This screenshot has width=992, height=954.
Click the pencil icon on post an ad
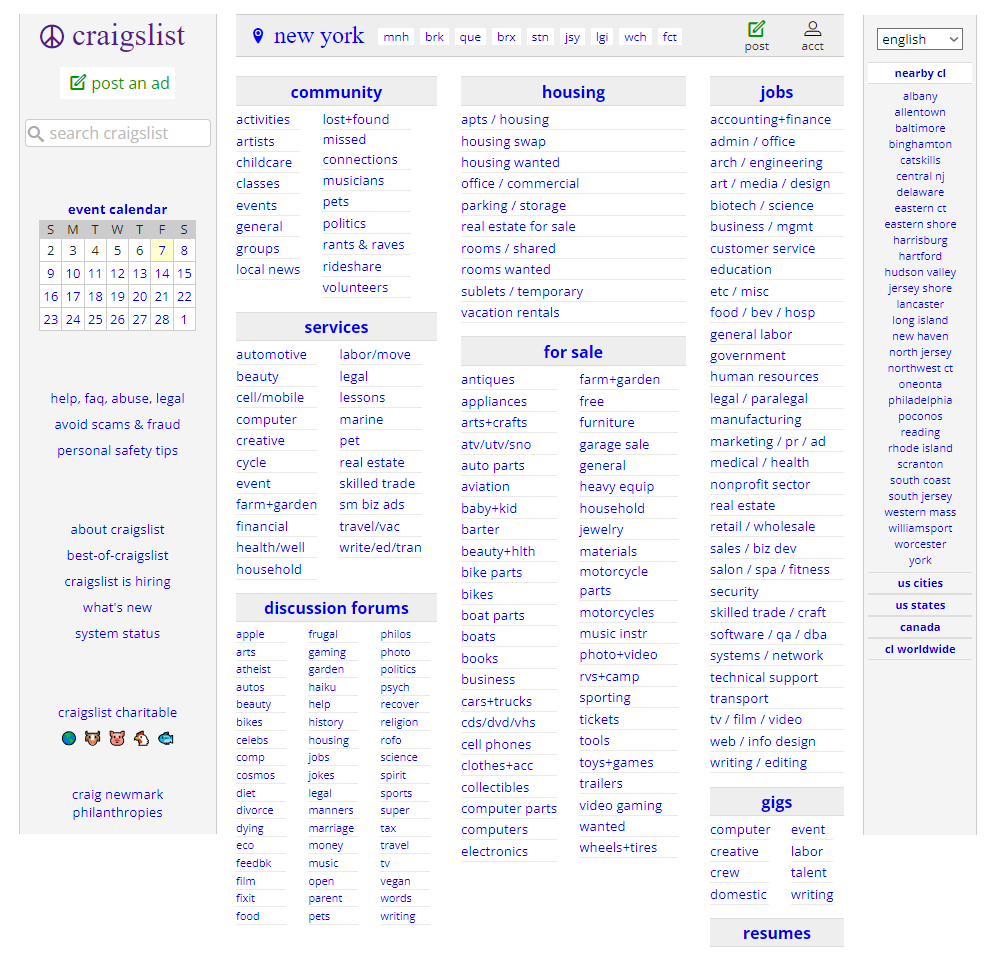(77, 82)
